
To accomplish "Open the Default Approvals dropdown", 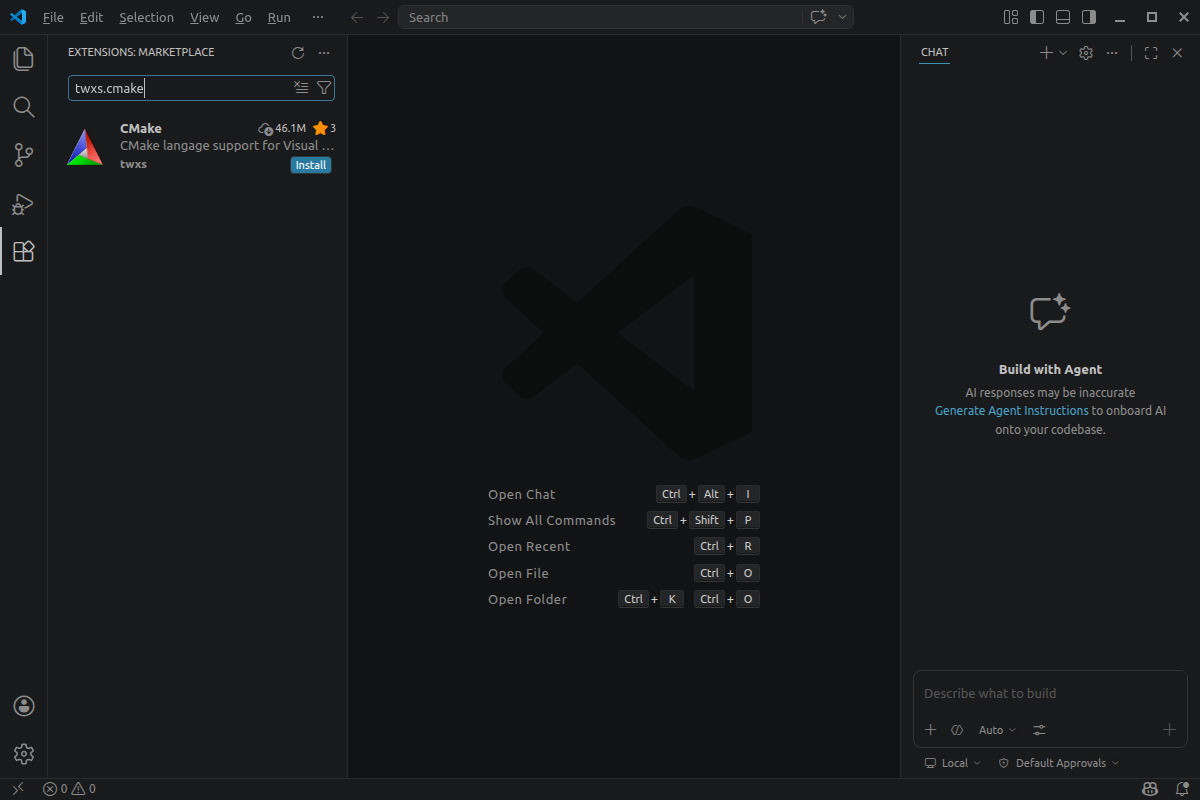I will click(x=1059, y=763).
